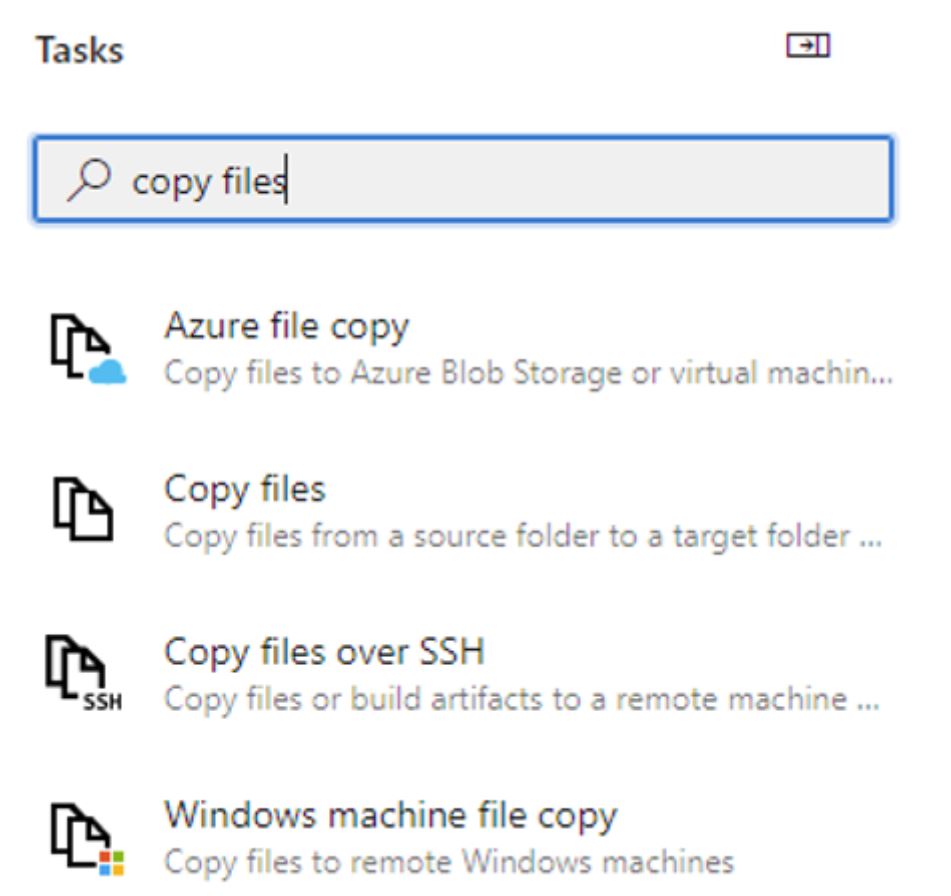Click the SSH label badge on icon
The image size is (951, 896).
pyautogui.click(x=102, y=702)
